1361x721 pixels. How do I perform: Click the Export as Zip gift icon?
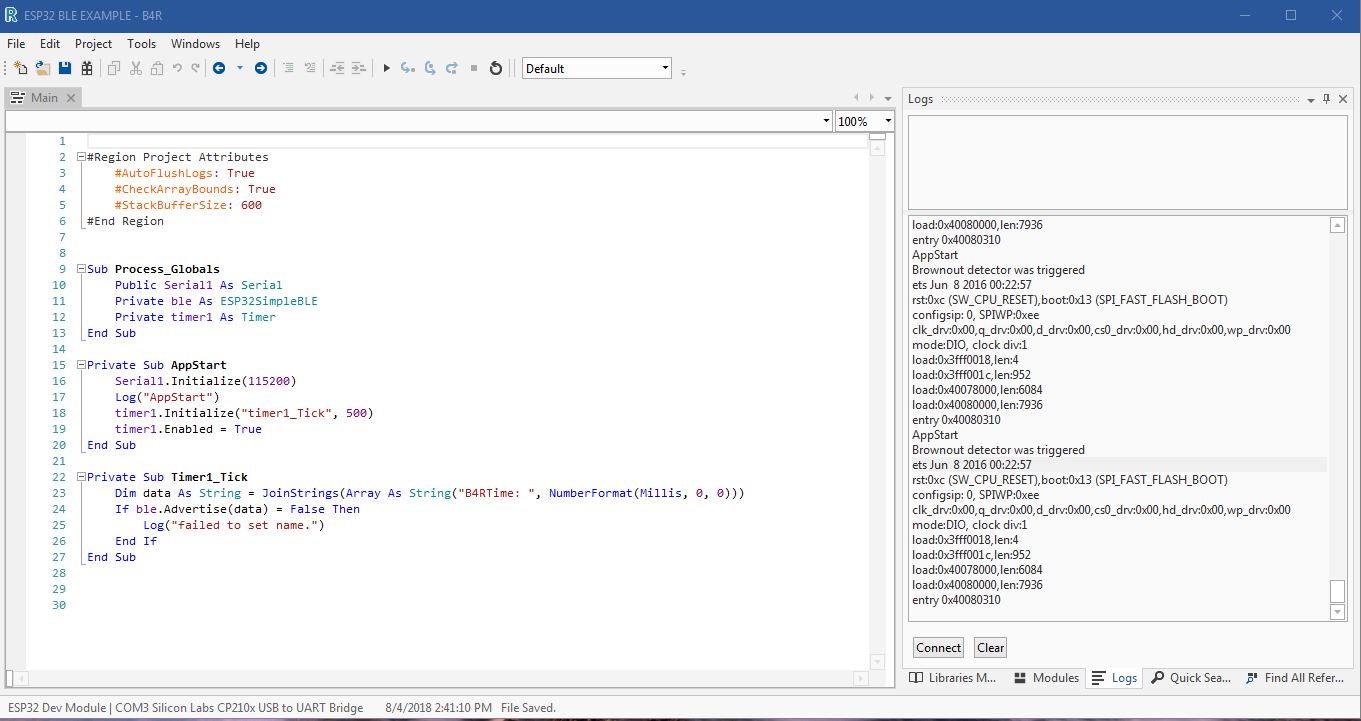[87, 68]
